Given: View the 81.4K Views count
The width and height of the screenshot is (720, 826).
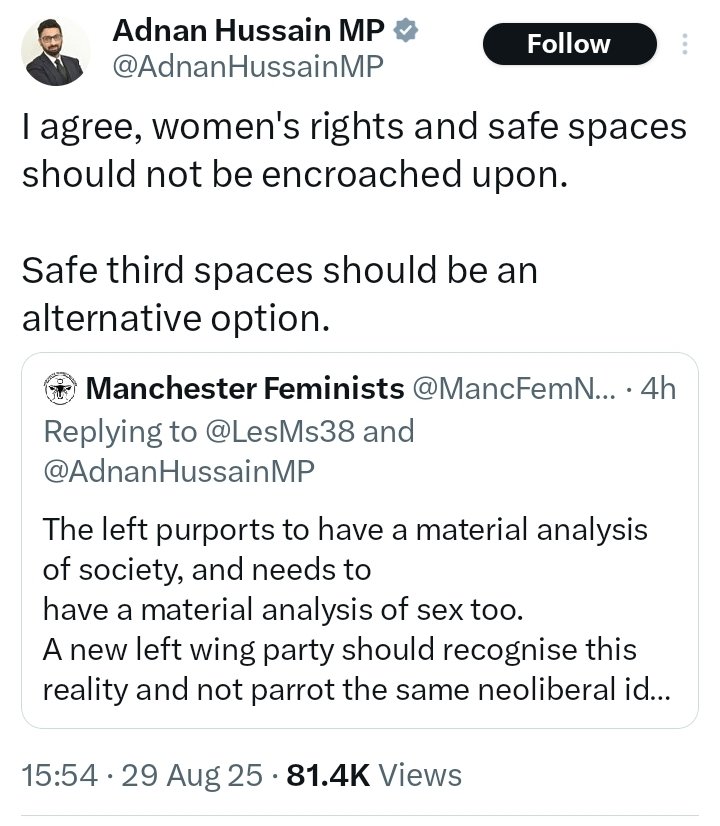Looking at the screenshot, I should pos(374,775).
